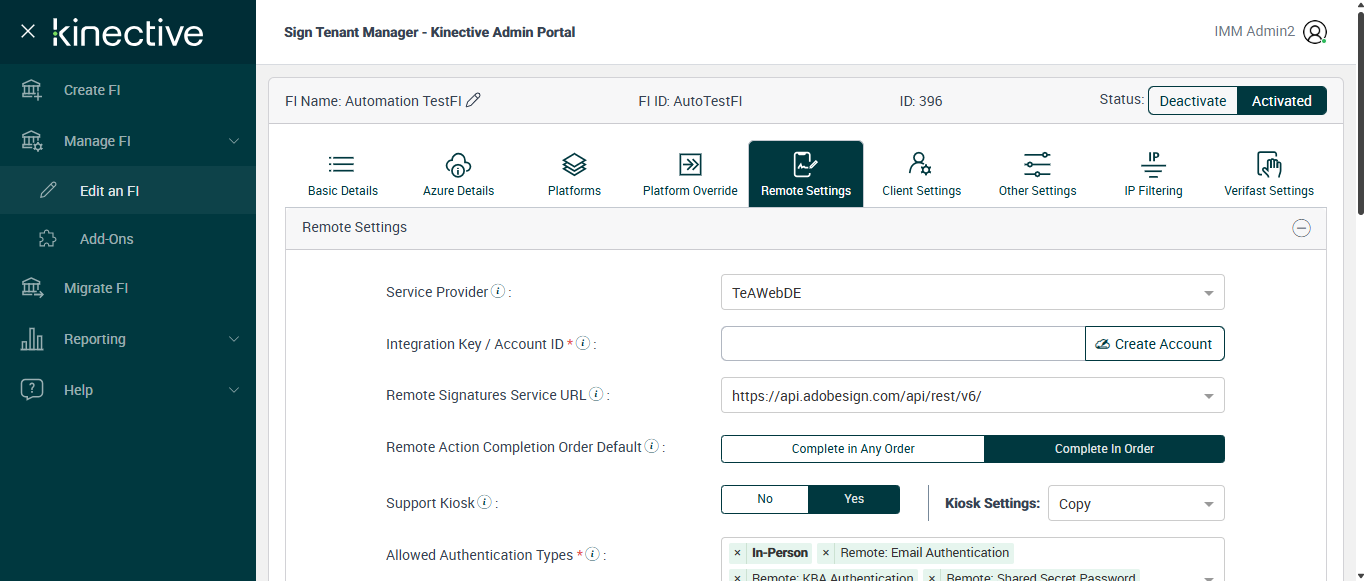Close the sidebar with the X icon

click(28, 31)
